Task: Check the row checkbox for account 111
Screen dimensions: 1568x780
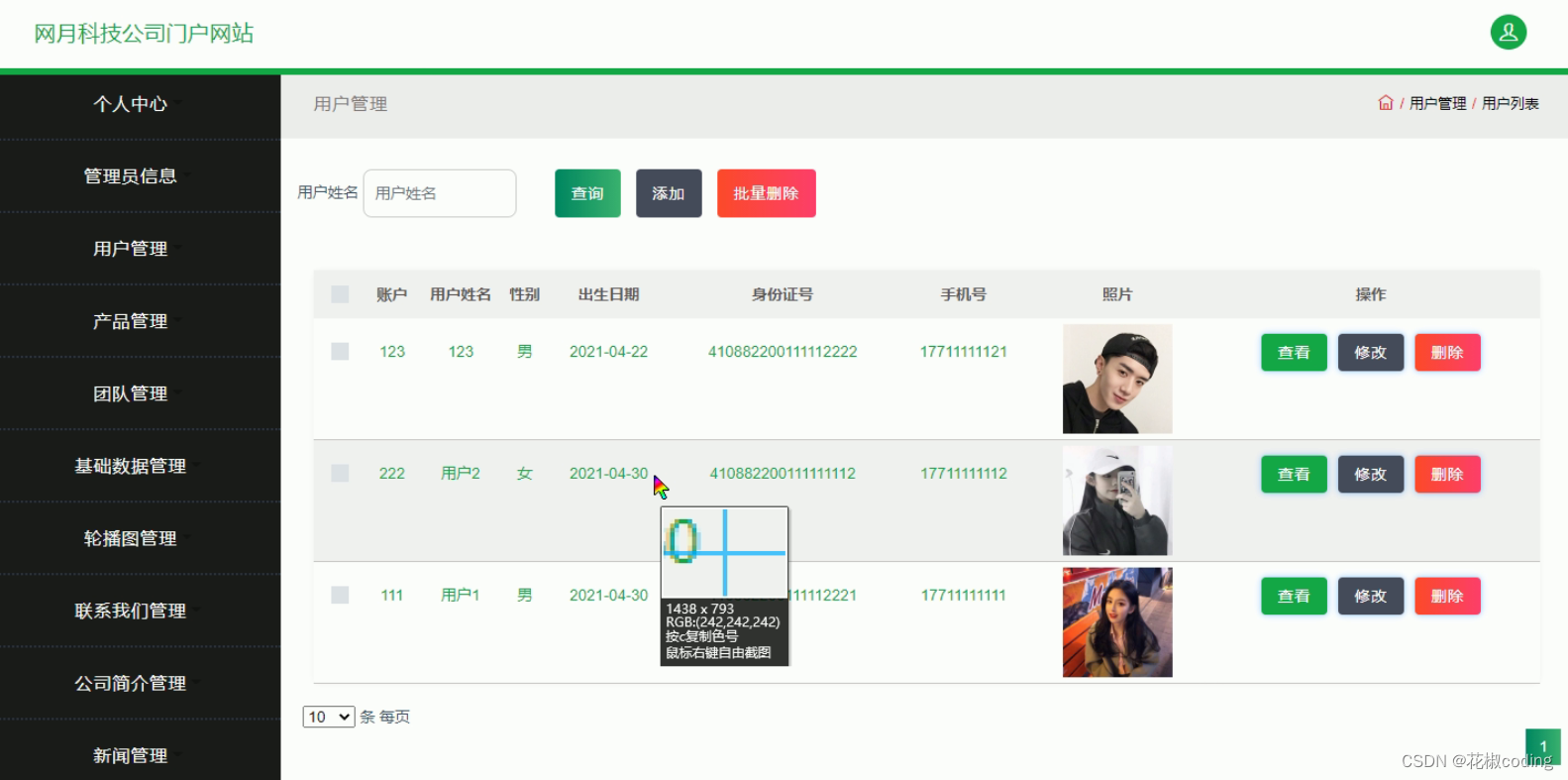Action: (x=340, y=595)
